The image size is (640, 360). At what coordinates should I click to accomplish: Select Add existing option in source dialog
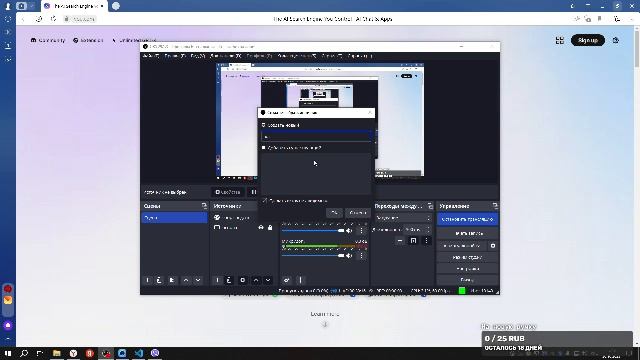coord(264,148)
